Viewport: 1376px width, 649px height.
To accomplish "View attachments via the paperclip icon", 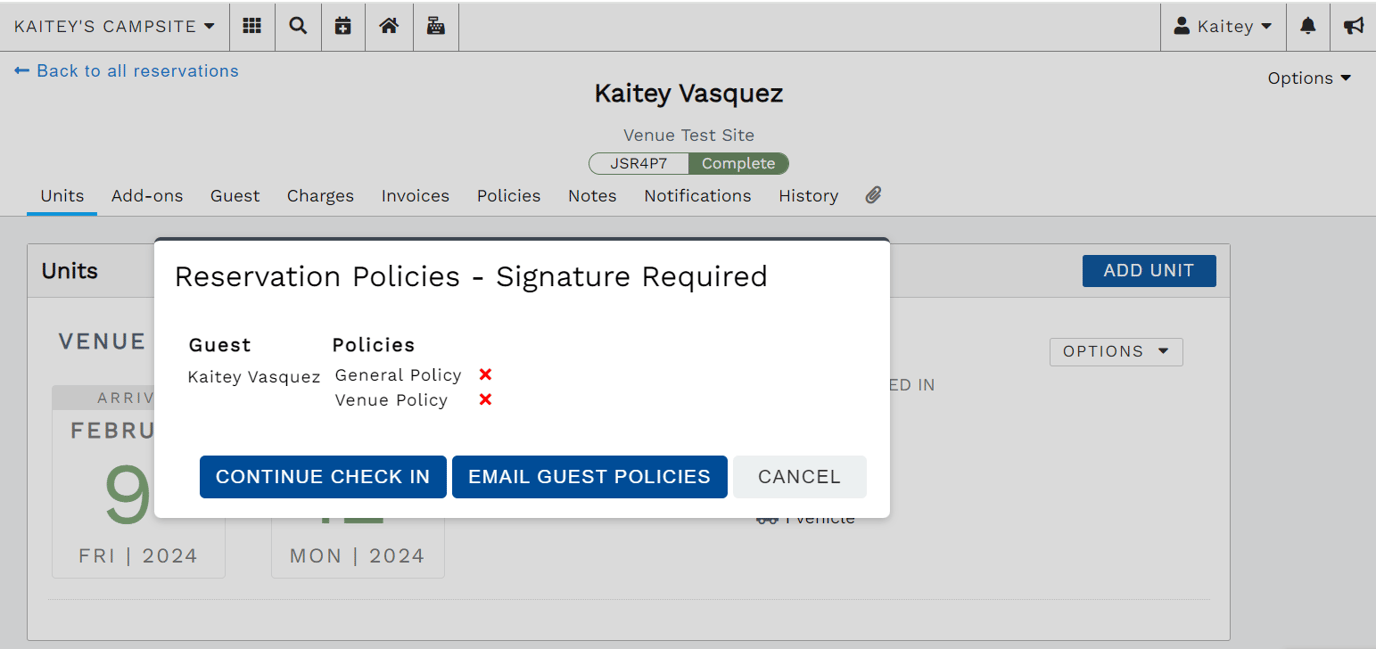I will pyautogui.click(x=872, y=195).
